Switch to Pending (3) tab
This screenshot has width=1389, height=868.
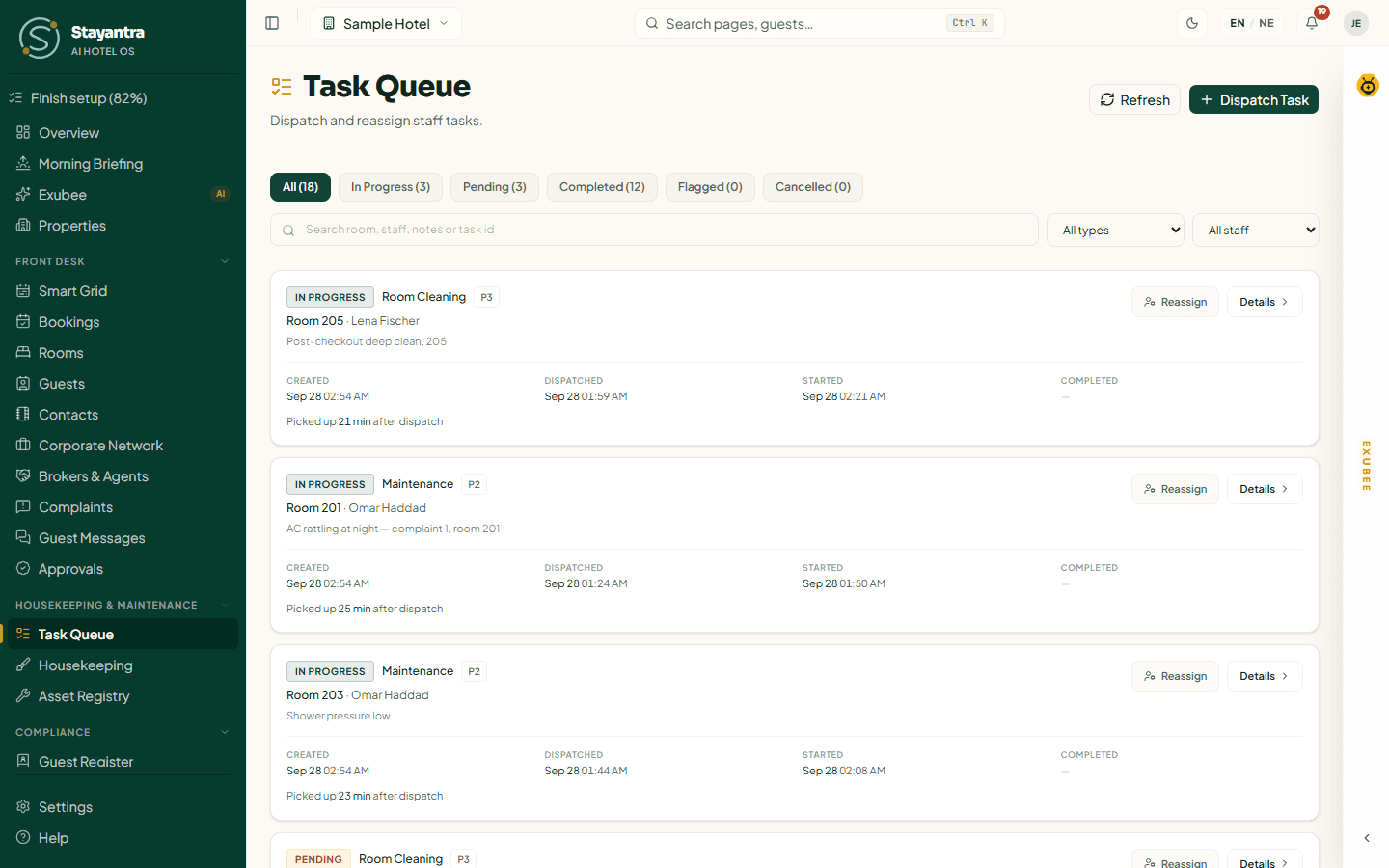tap(495, 187)
